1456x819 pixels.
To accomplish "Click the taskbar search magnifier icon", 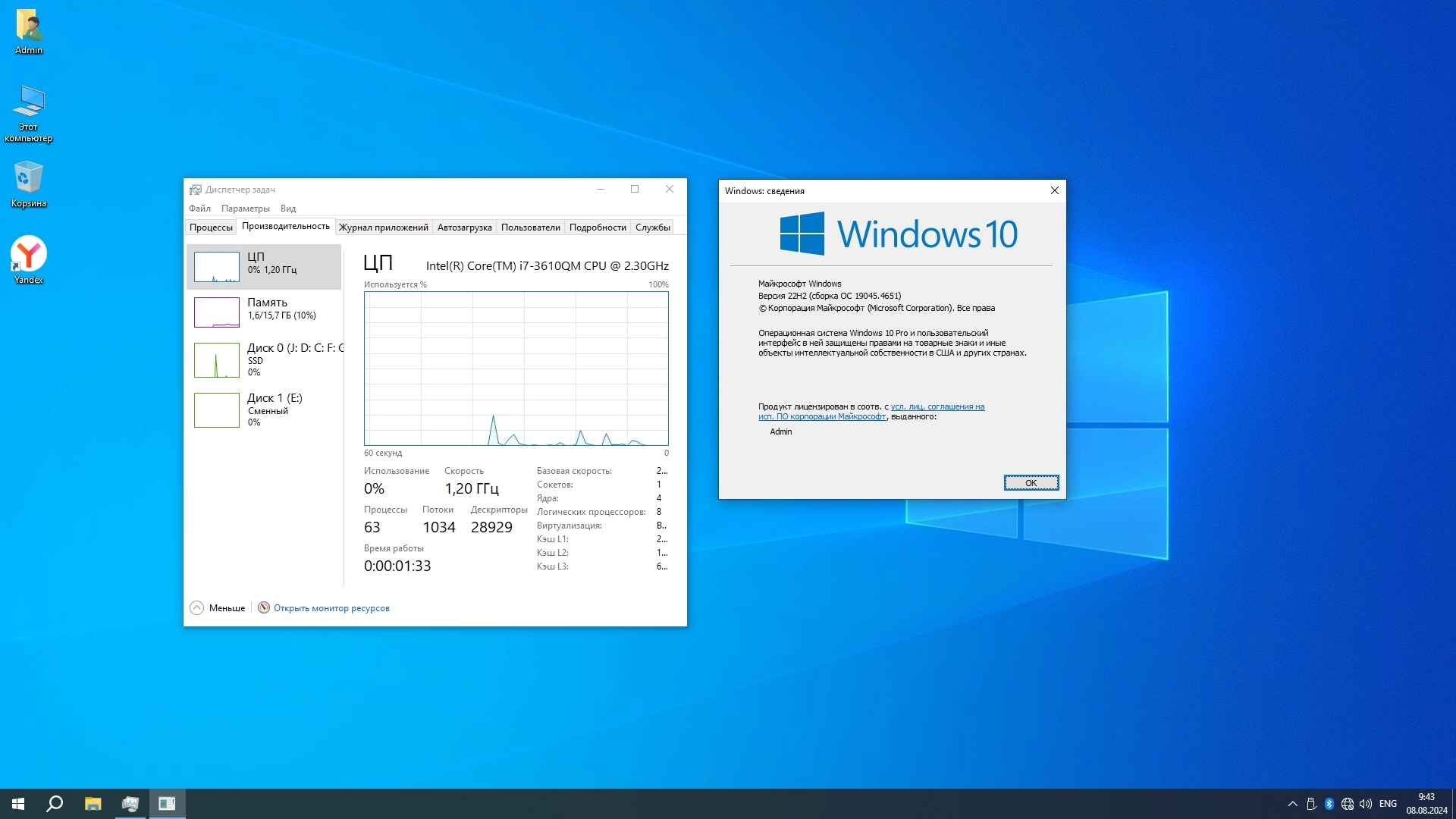I will tap(55, 804).
